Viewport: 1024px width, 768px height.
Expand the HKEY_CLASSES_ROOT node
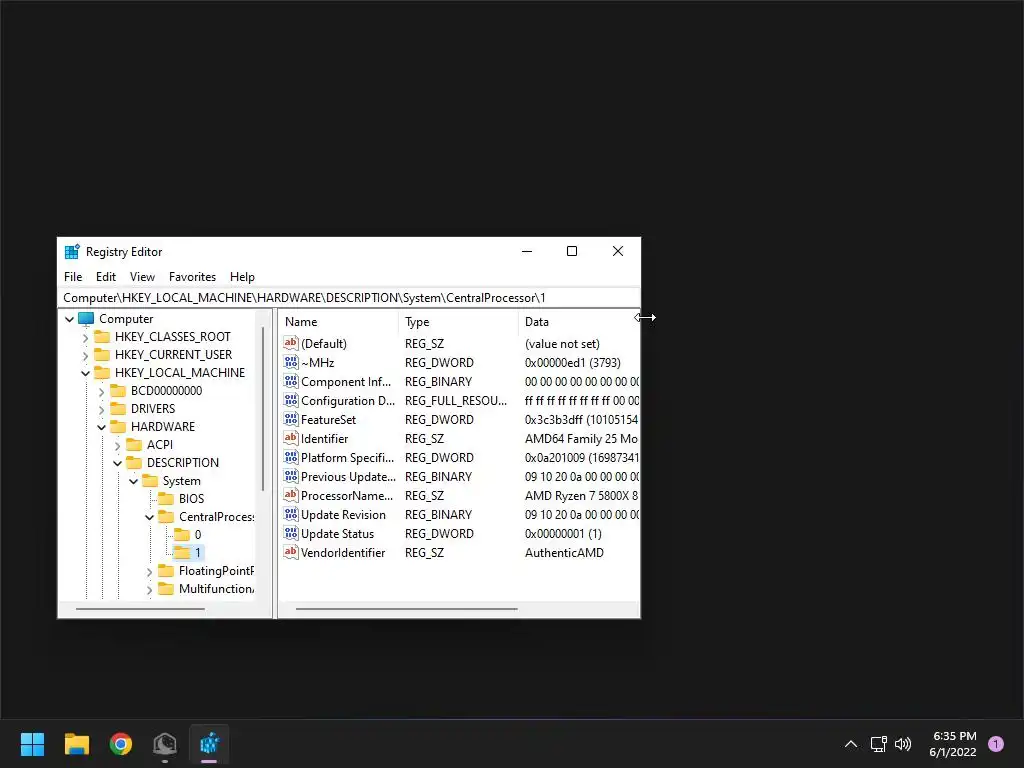86,338
